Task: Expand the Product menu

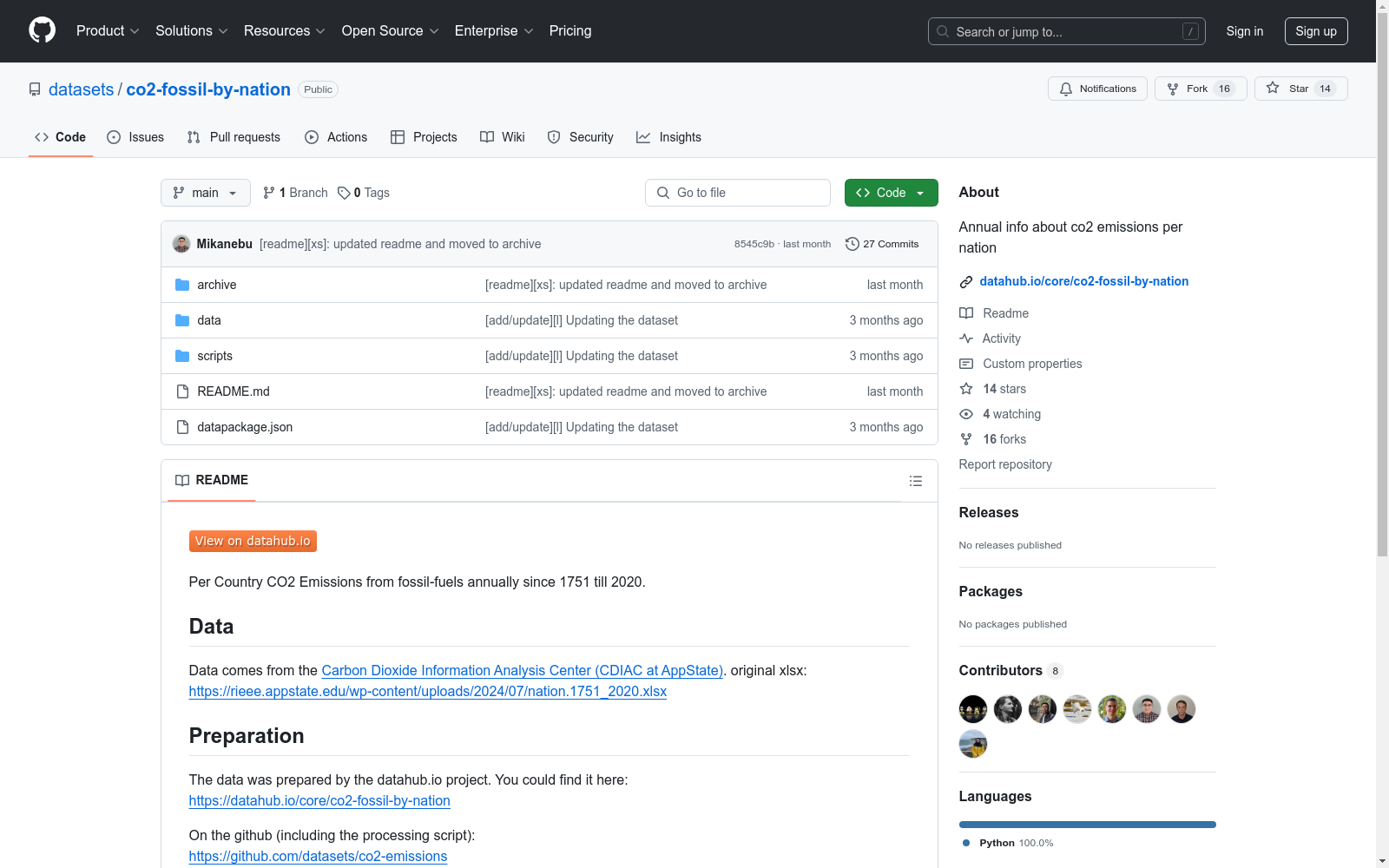Action: click(x=108, y=31)
